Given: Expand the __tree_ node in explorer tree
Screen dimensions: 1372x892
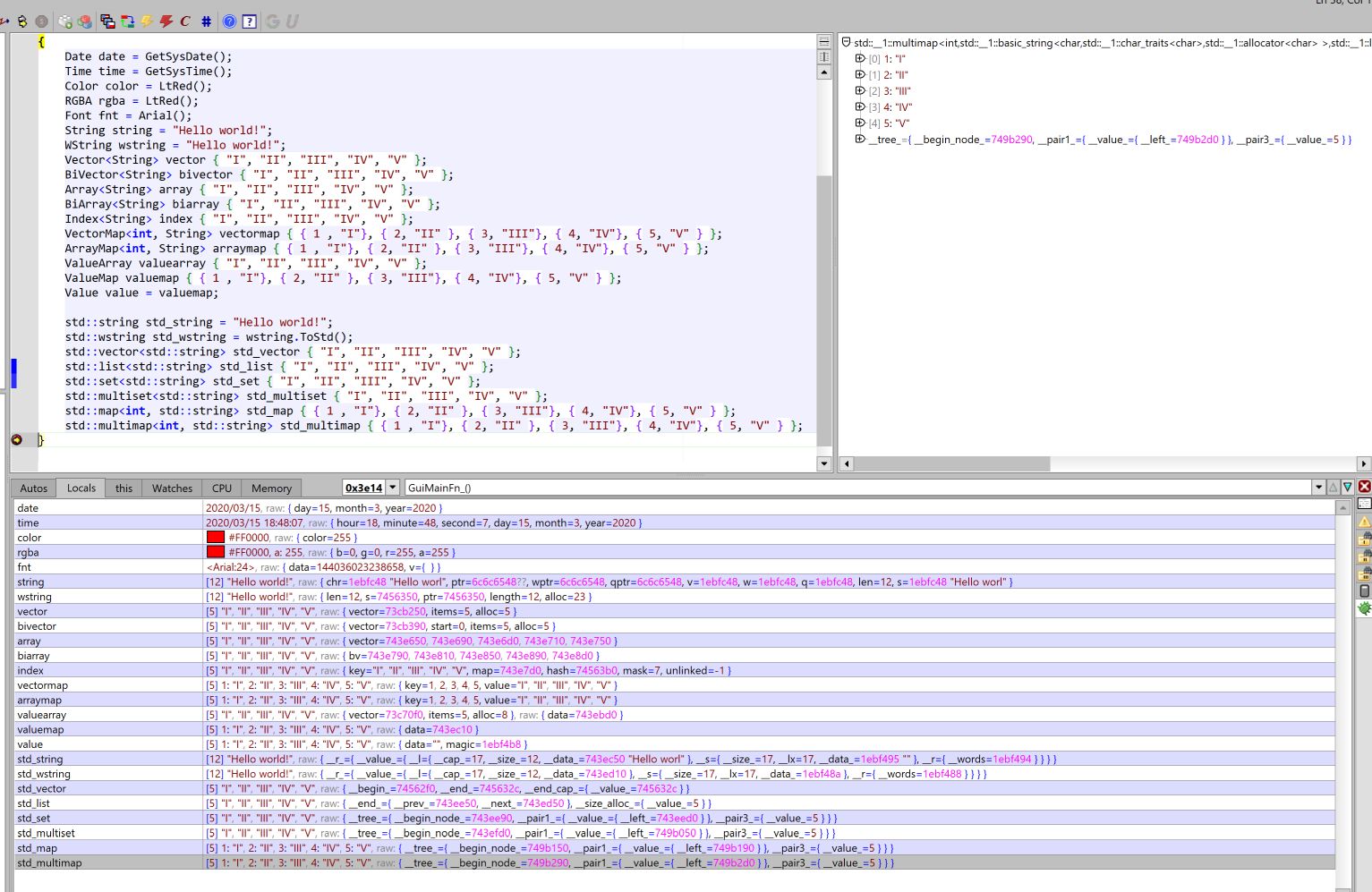Looking at the screenshot, I should click(x=860, y=140).
